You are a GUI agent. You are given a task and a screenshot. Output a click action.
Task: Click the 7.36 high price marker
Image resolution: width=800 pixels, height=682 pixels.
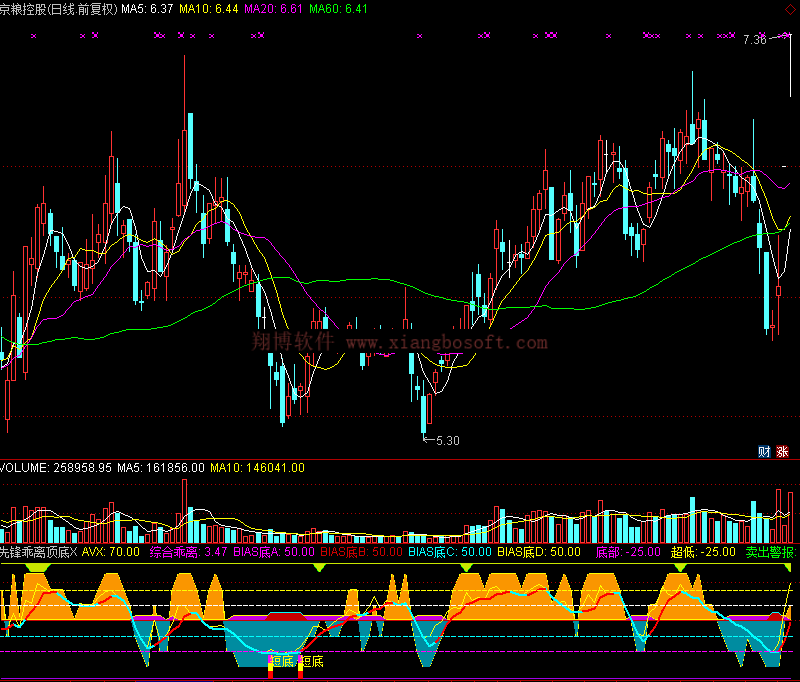[x=755, y=40]
